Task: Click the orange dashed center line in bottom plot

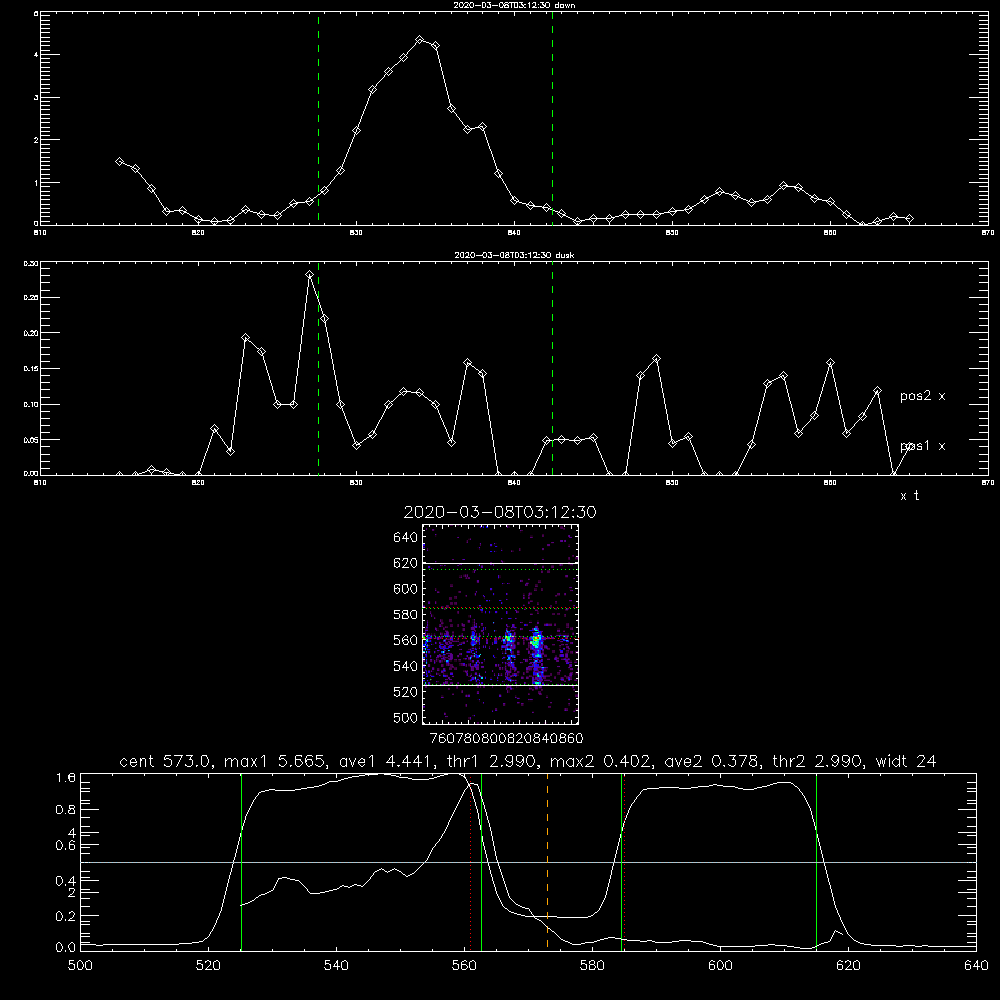Action: coord(547,862)
